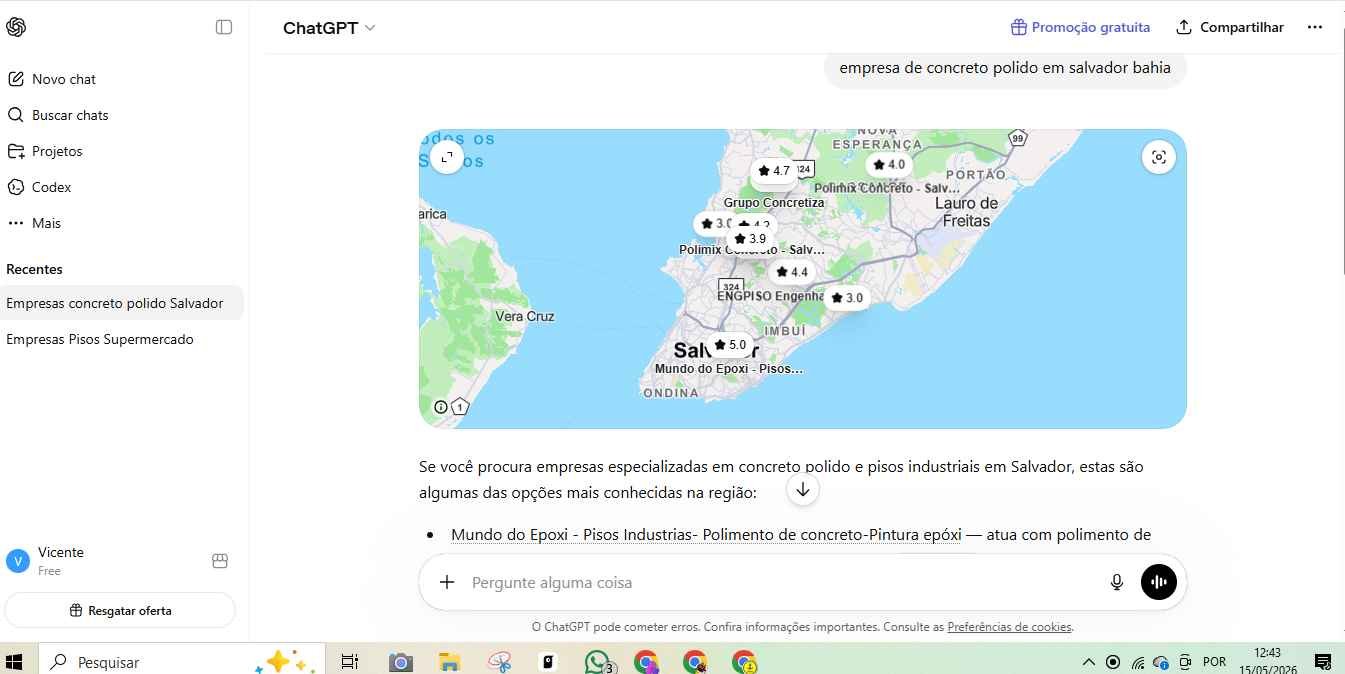Open the Windows Start menu

pyautogui.click(x=15, y=661)
